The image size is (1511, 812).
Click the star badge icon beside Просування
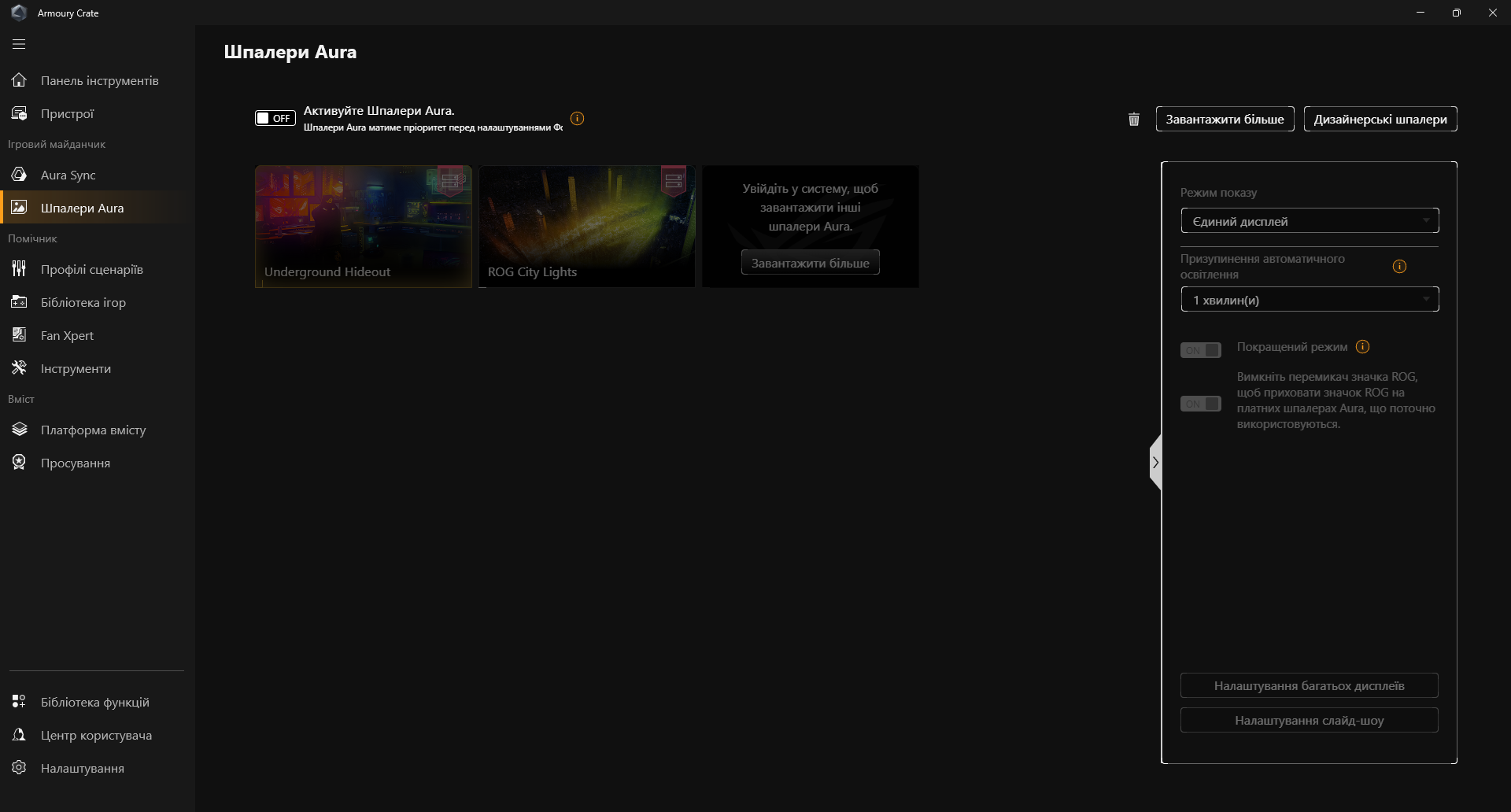click(19, 463)
